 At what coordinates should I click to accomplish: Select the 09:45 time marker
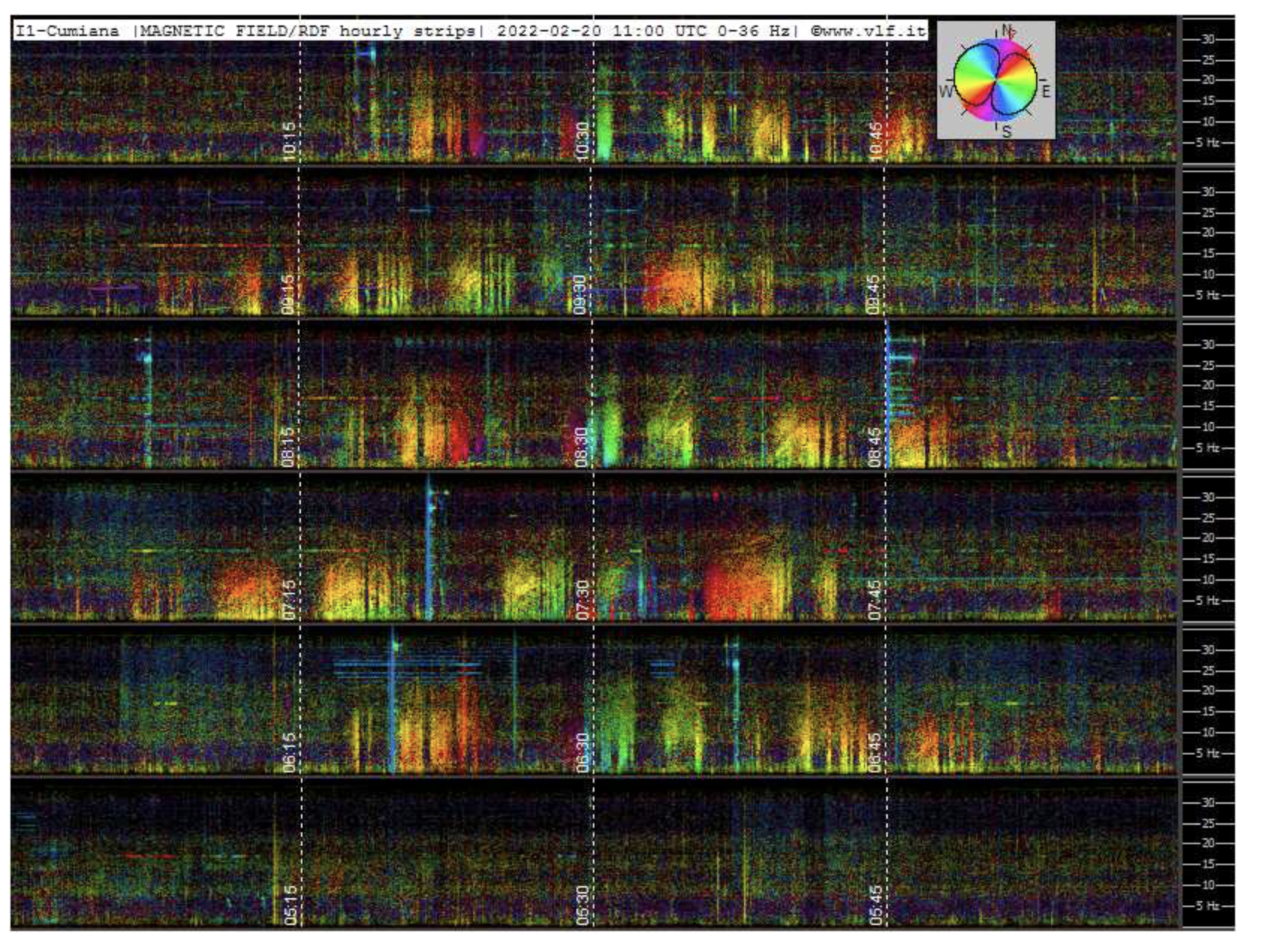click(874, 294)
